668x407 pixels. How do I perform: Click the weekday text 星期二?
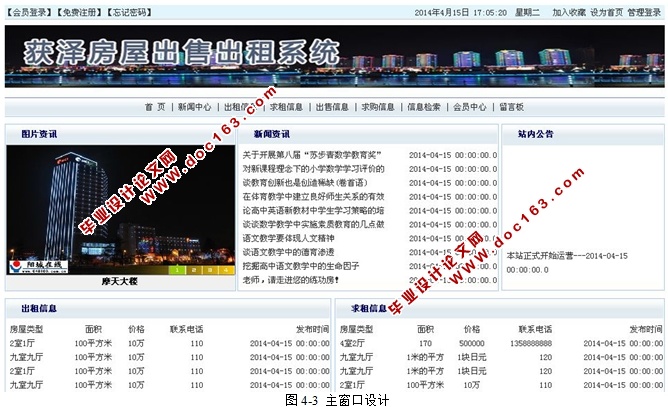pyautogui.click(x=527, y=13)
